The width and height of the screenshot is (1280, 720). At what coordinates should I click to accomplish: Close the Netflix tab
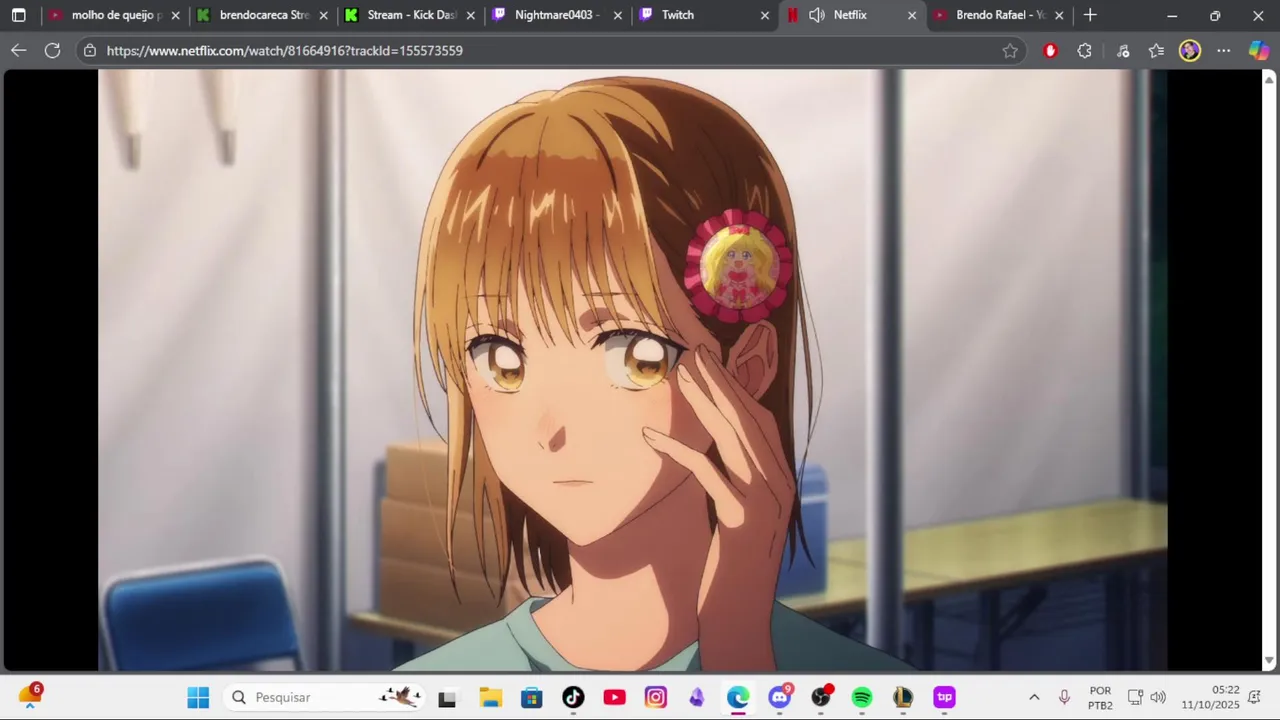point(912,15)
